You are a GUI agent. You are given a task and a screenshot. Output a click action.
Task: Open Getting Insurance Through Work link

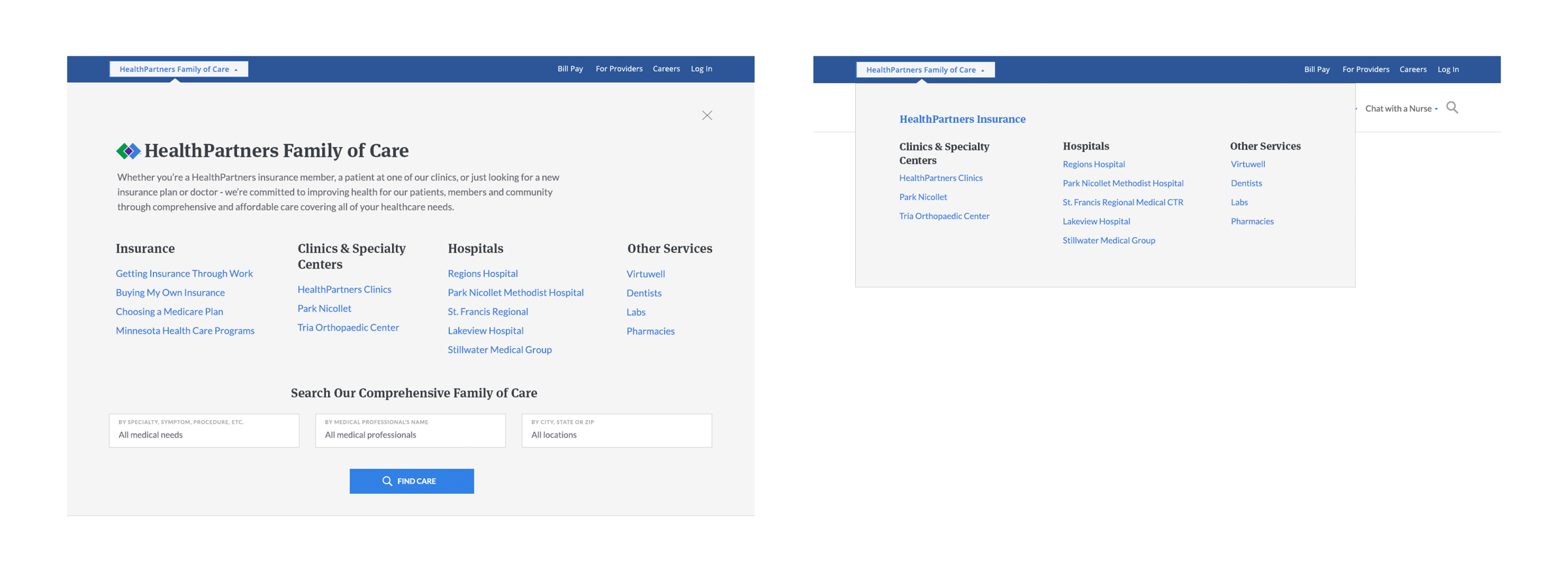pyautogui.click(x=184, y=274)
